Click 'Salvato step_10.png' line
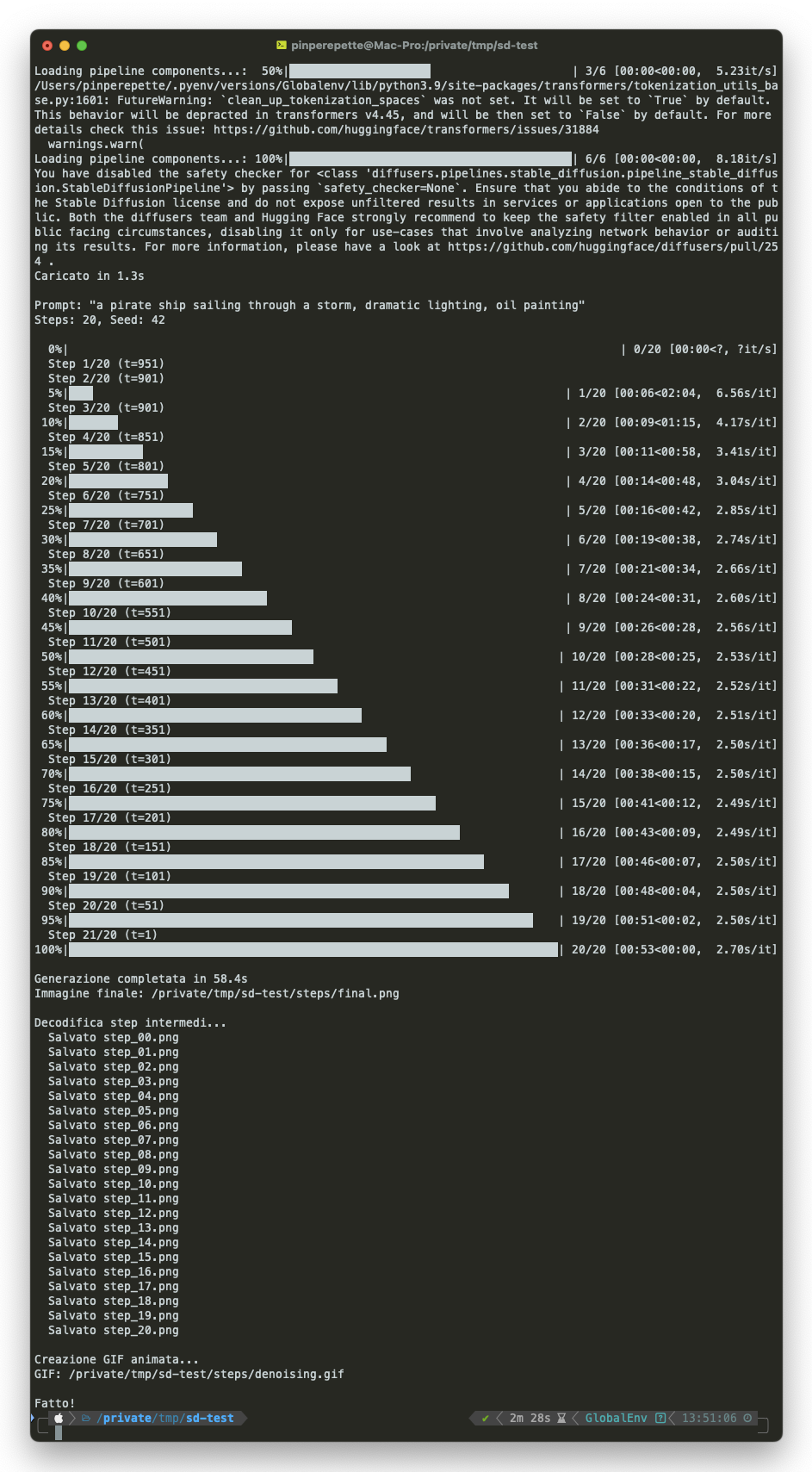 click(114, 1183)
